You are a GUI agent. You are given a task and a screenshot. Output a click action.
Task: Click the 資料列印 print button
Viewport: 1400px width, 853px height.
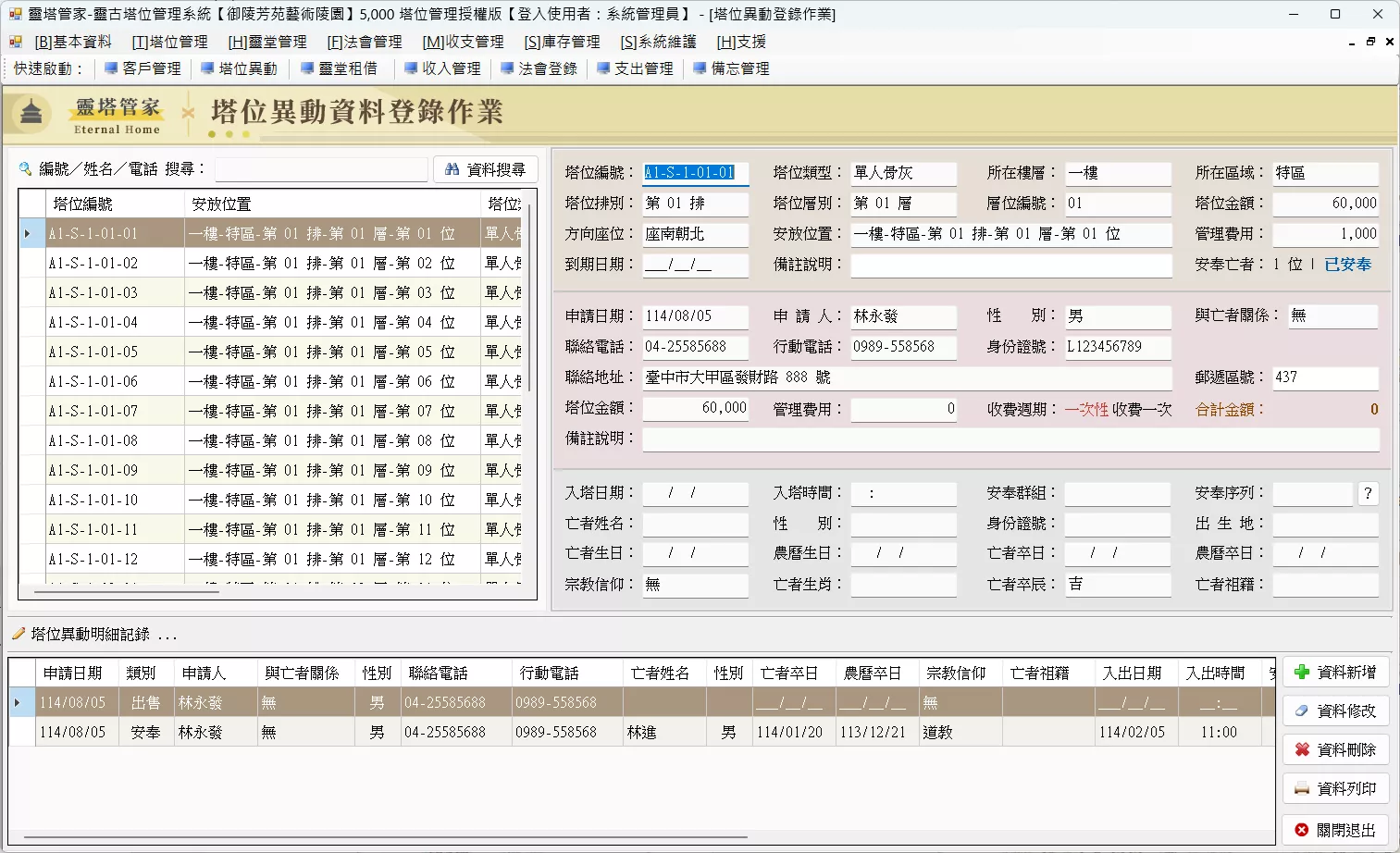[x=1336, y=789]
